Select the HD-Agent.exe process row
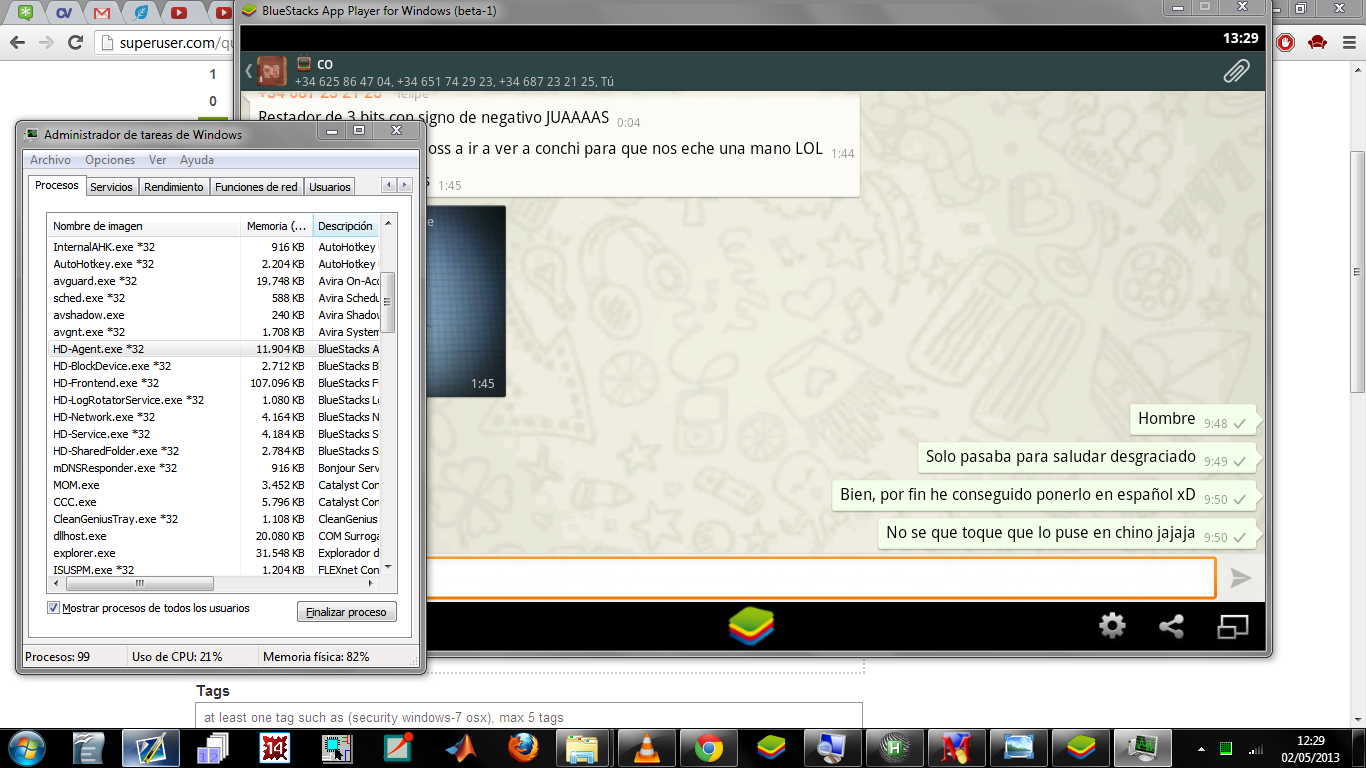1366x768 pixels. point(214,349)
